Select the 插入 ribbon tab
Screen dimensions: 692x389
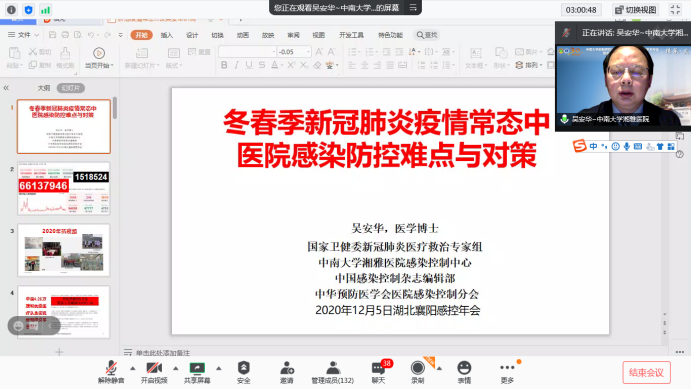point(167,35)
